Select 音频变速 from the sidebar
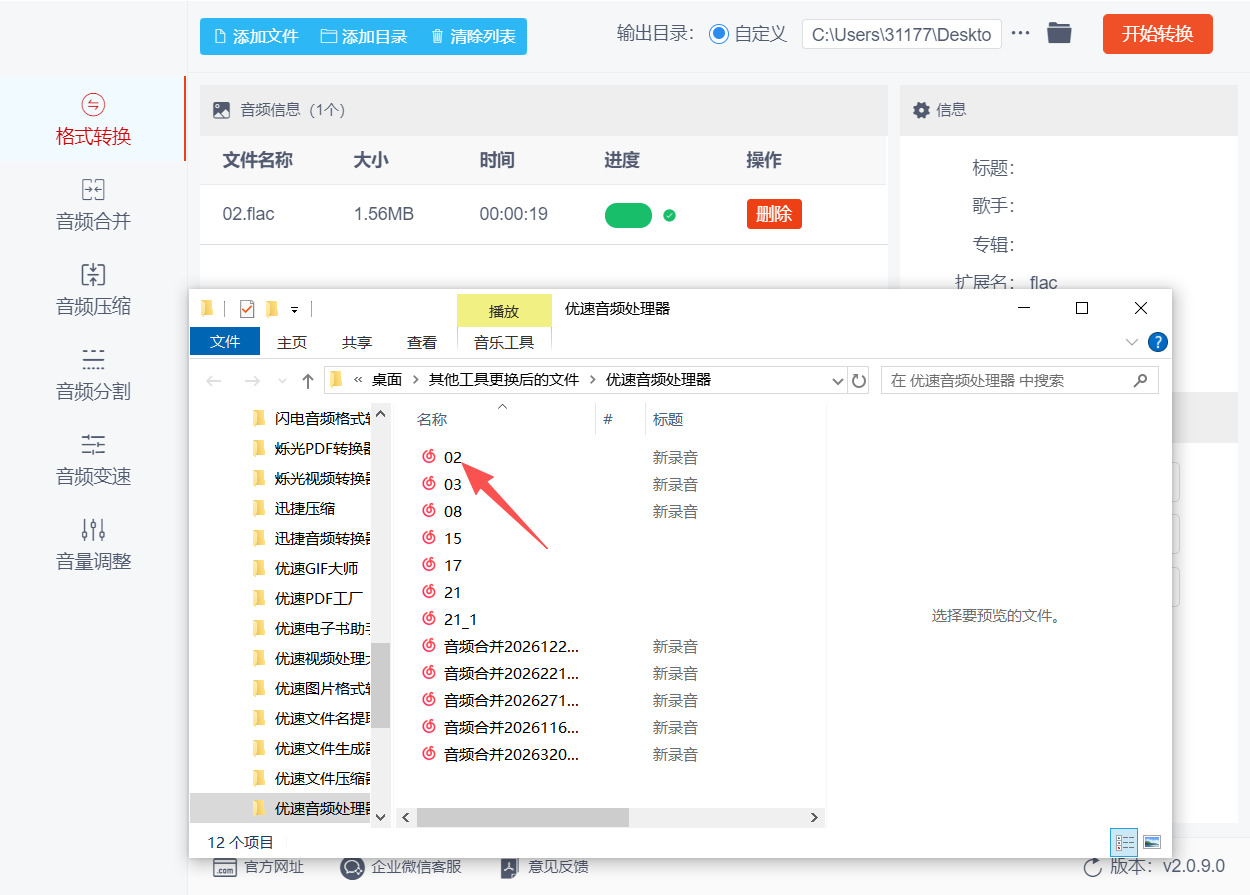Image resolution: width=1250 pixels, height=895 pixels. click(93, 459)
